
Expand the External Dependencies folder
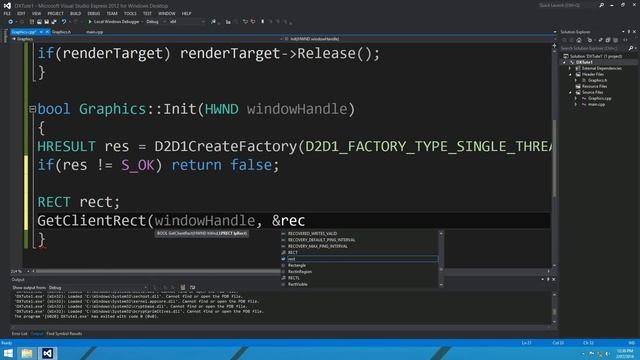pos(571,69)
